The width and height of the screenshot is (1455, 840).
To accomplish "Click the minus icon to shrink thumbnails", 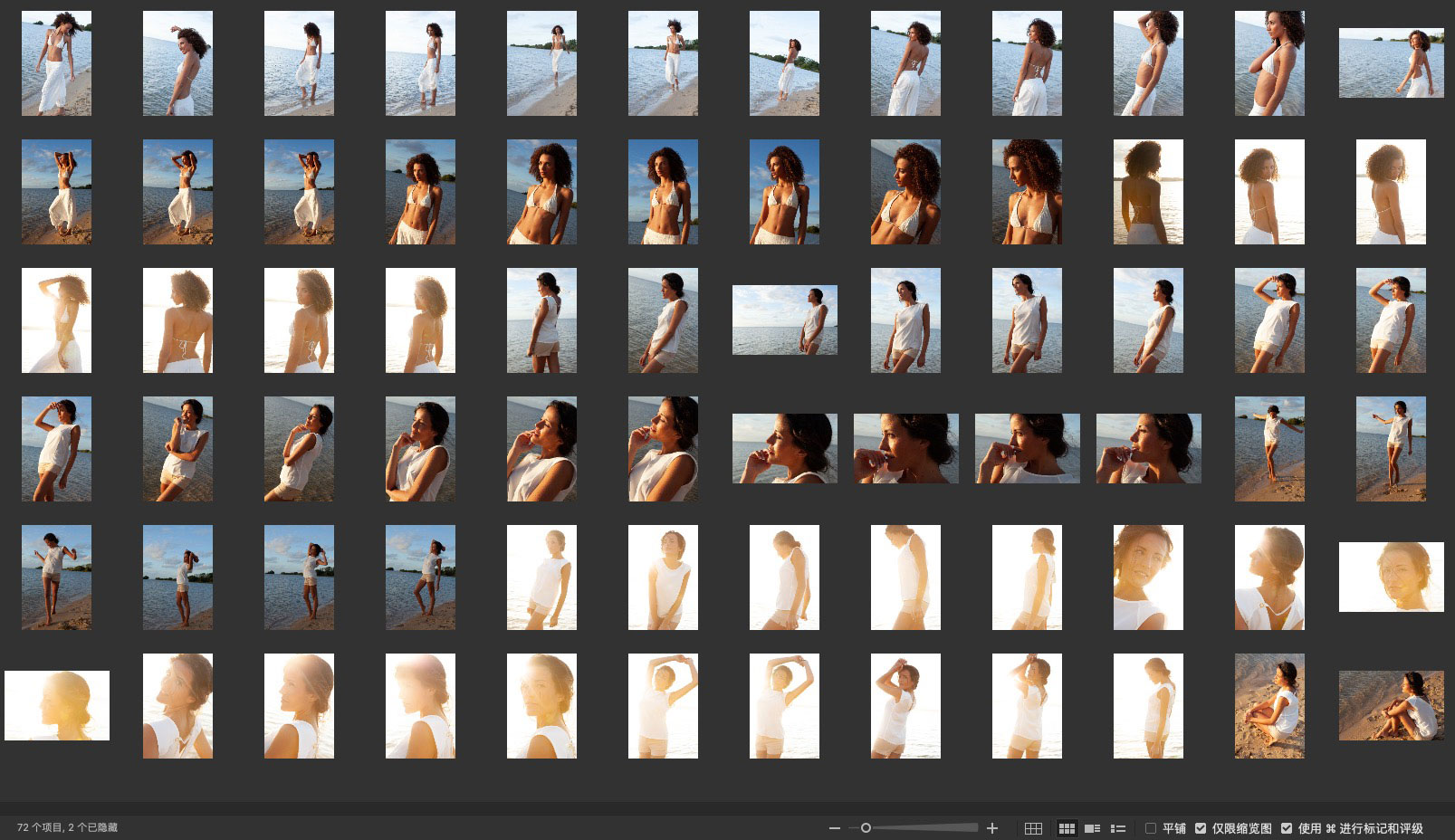I will point(834,828).
